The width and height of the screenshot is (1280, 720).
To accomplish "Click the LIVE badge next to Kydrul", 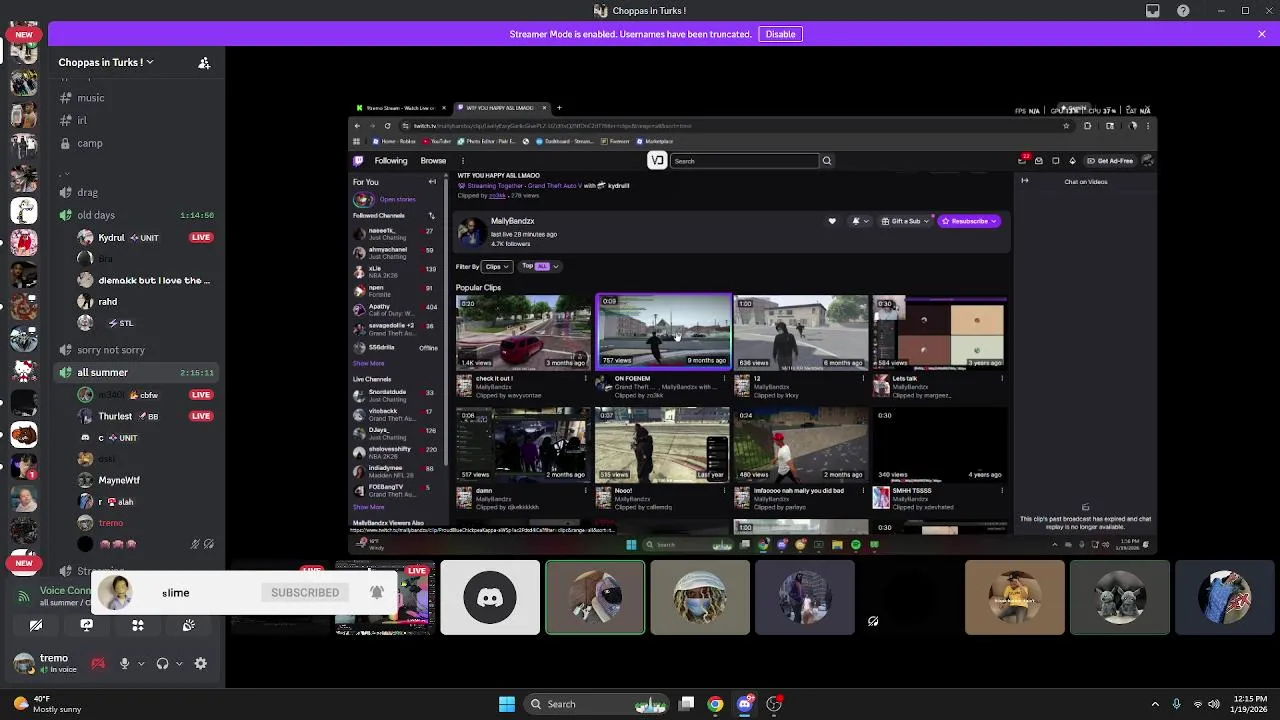I will tap(201, 238).
